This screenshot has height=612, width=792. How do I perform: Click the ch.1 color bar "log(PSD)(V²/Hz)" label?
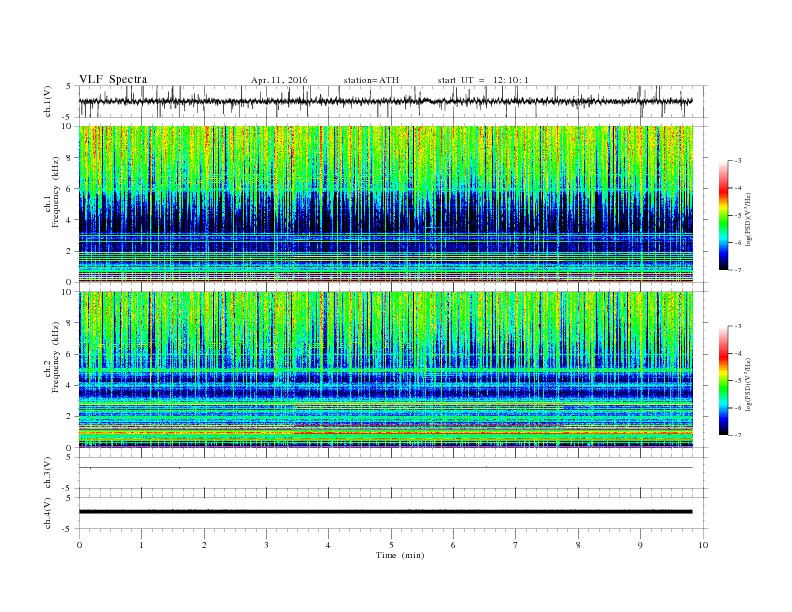[749, 219]
